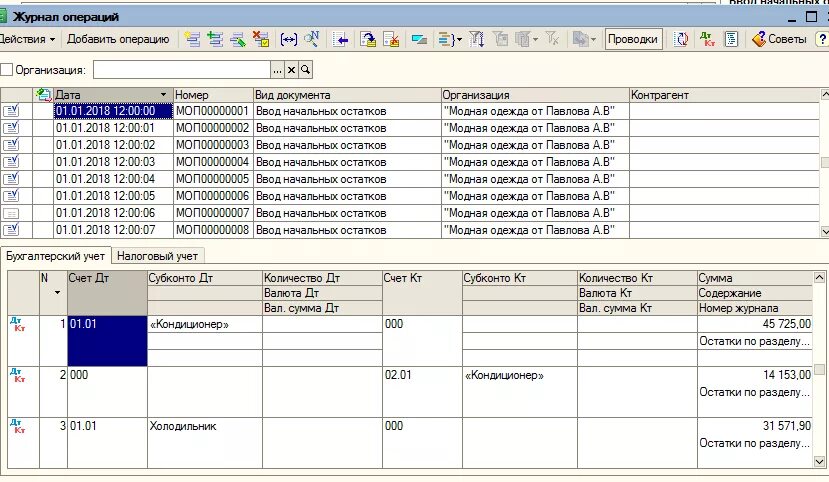This screenshot has height=482, width=829.
Task: Click the amount 31 571,90
Action: 786,425
